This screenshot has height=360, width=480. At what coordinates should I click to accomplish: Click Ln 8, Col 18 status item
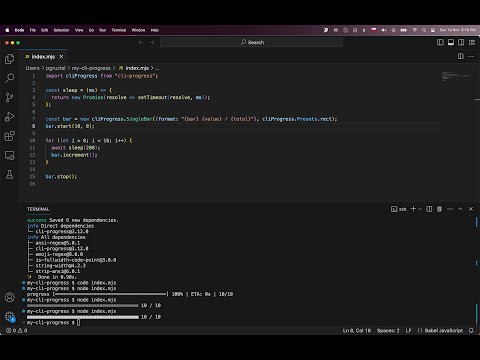click(x=357, y=331)
